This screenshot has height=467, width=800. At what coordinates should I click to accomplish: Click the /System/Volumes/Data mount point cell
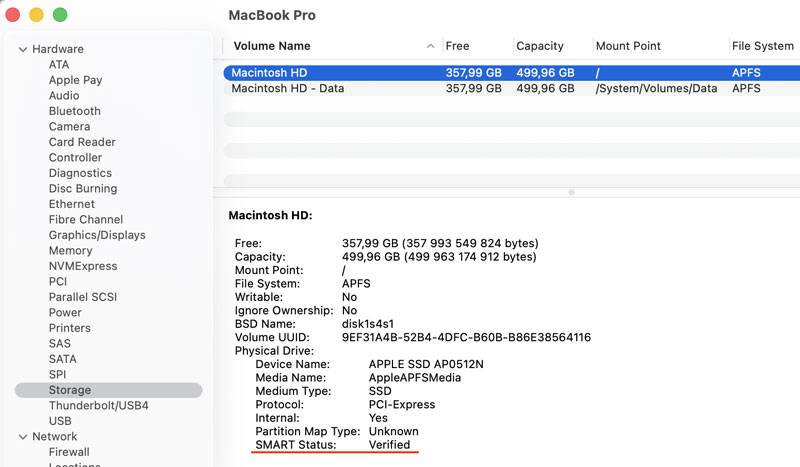(656, 88)
